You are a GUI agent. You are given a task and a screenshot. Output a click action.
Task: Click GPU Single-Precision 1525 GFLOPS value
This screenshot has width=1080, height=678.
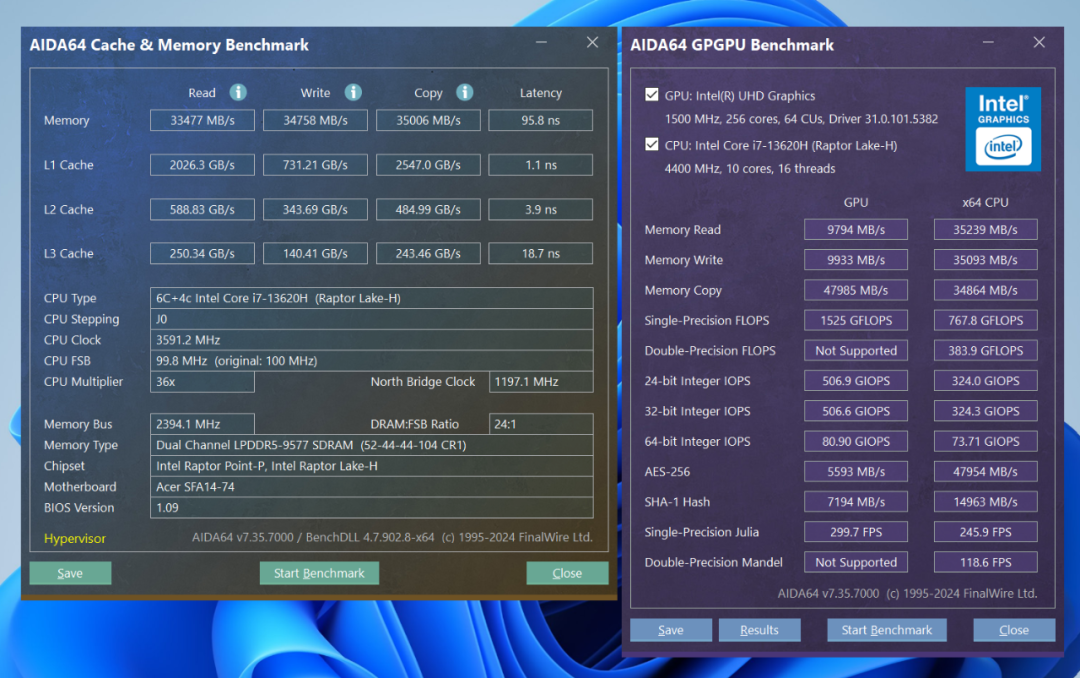856,320
